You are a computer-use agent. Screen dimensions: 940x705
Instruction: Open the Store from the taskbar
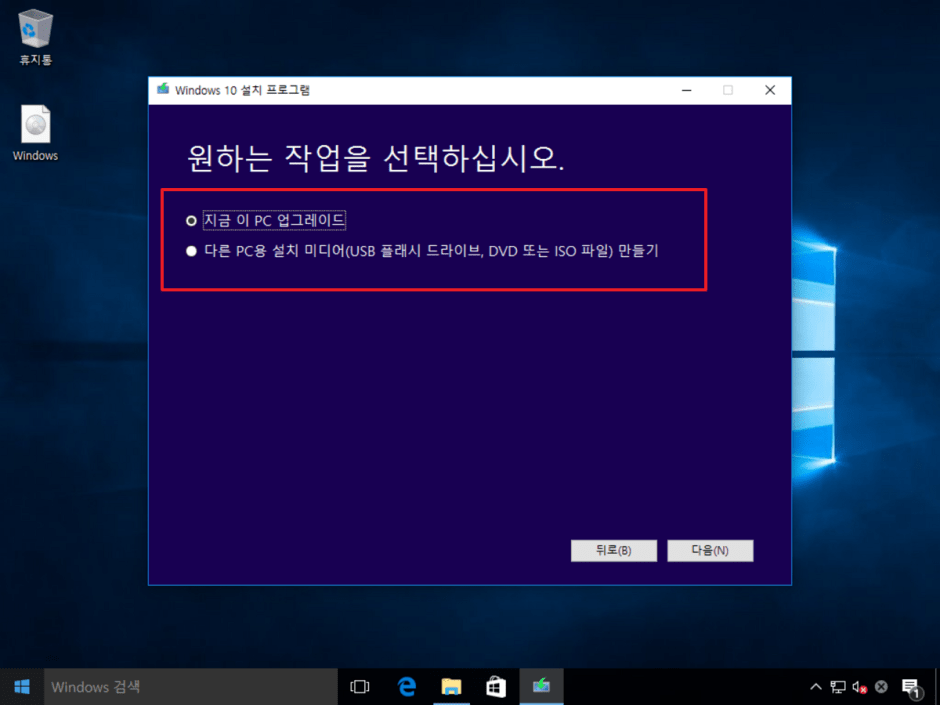tap(496, 687)
